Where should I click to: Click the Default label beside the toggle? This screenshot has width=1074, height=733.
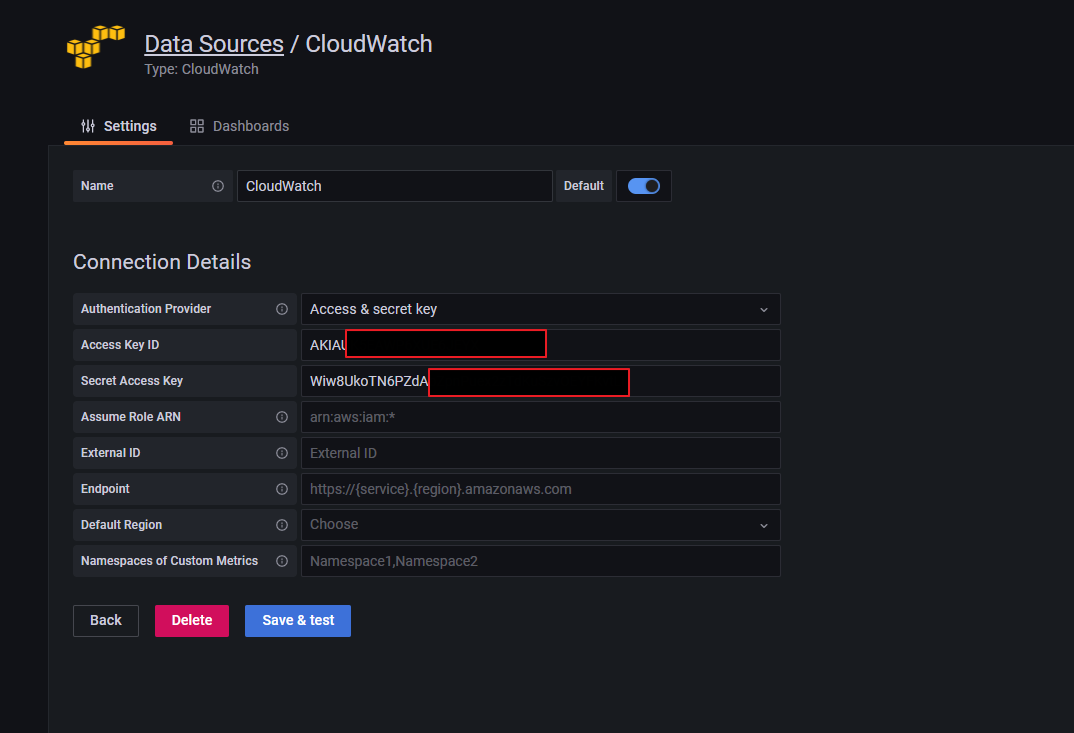click(584, 186)
